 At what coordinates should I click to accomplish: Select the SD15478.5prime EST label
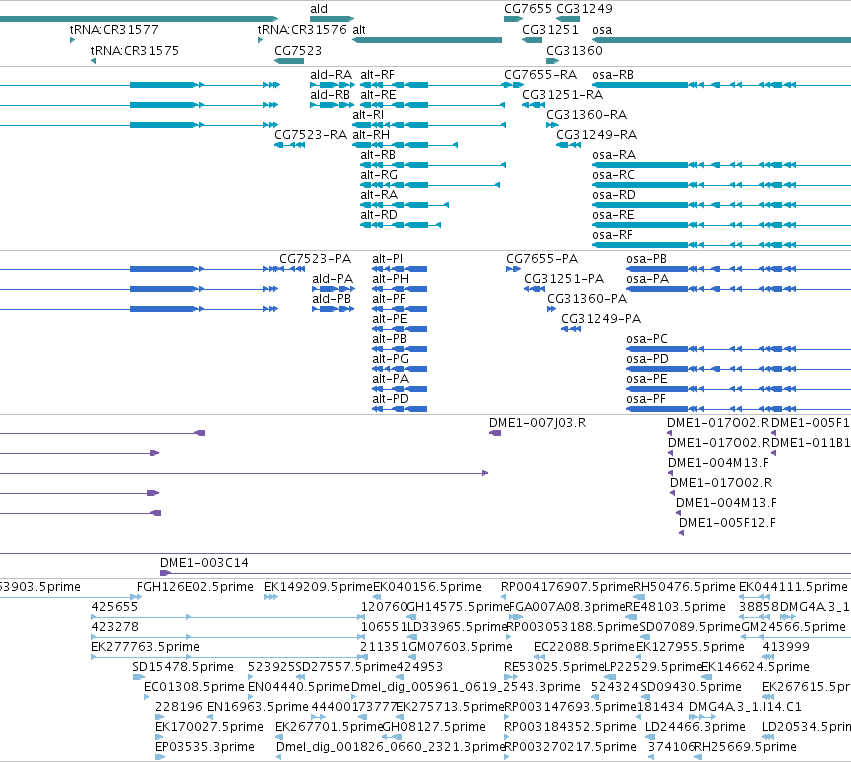click(x=183, y=666)
